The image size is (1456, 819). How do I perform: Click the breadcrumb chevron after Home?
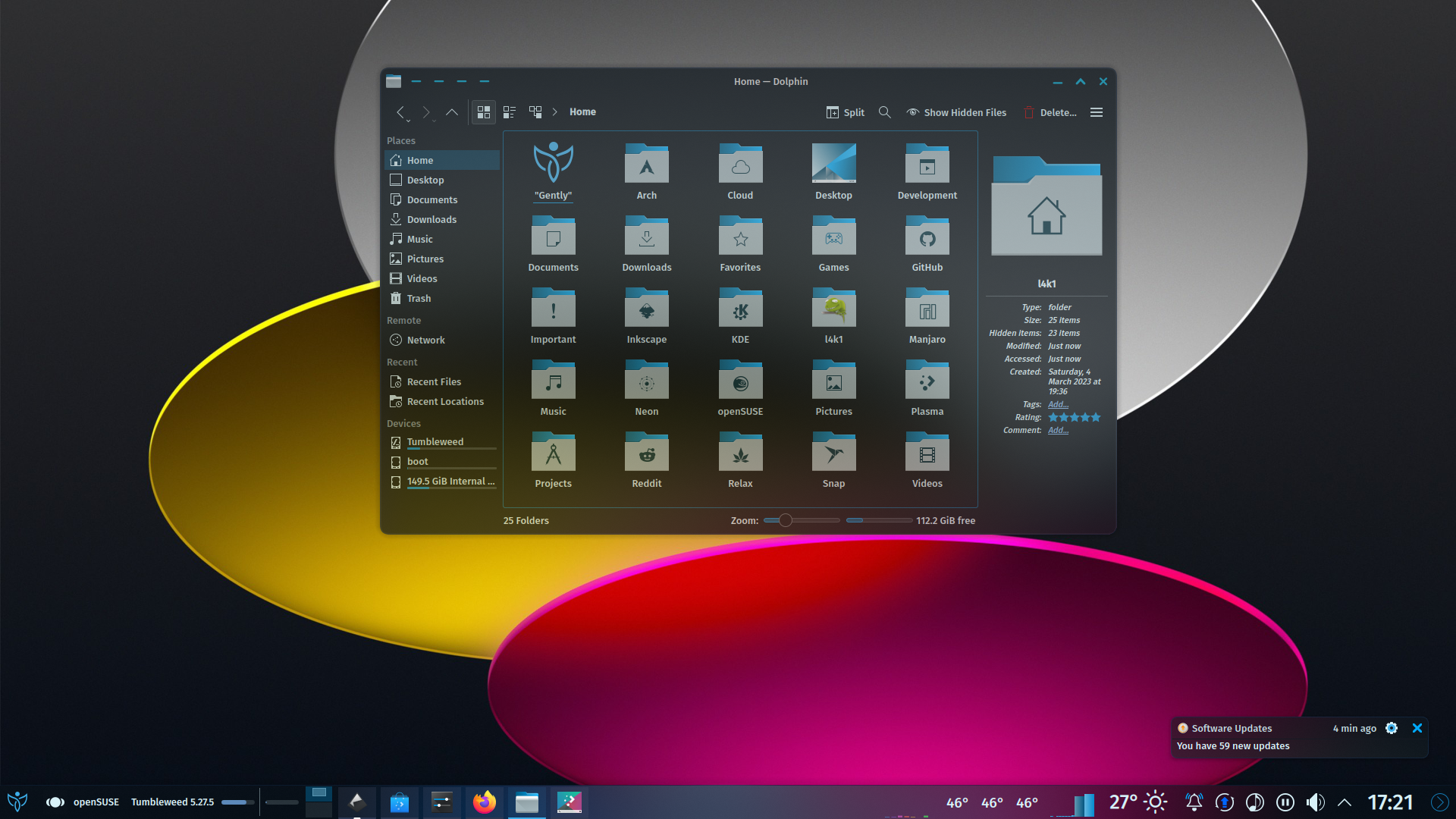554,111
